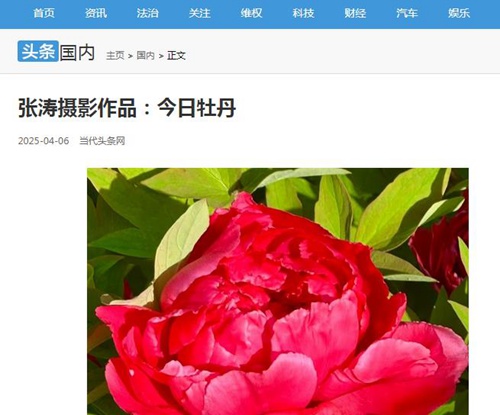Open the 维权 section
This screenshot has width=500, height=415.
tap(251, 13)
